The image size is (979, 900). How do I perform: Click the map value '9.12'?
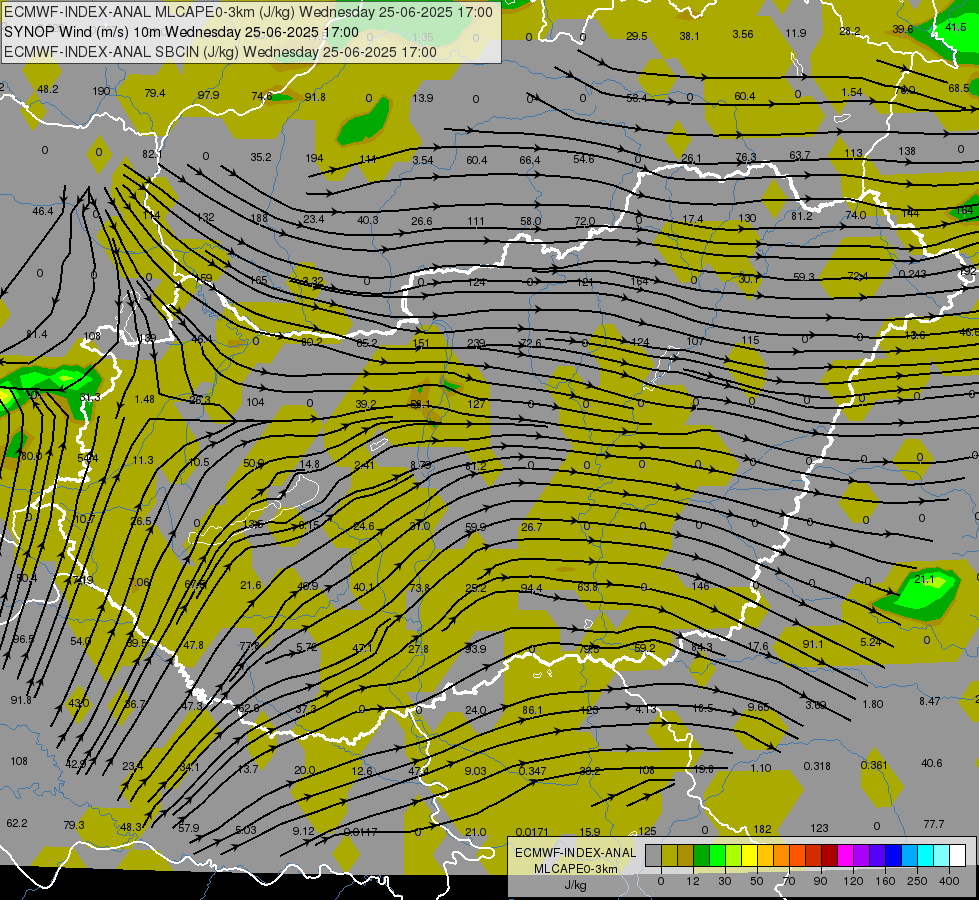pyautogui.click(x=303, y=831)
